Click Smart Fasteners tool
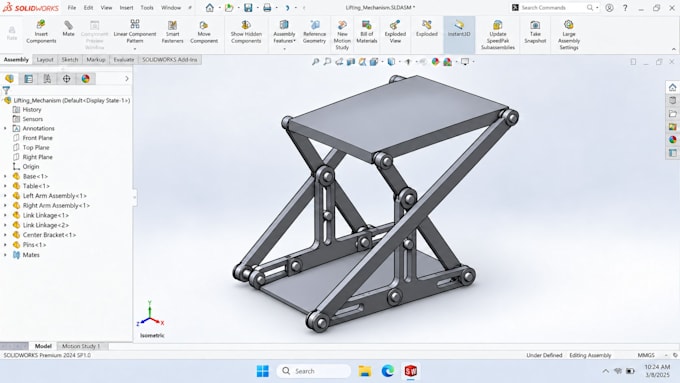Viewport: 680px width, 383px height. point(172,32)
